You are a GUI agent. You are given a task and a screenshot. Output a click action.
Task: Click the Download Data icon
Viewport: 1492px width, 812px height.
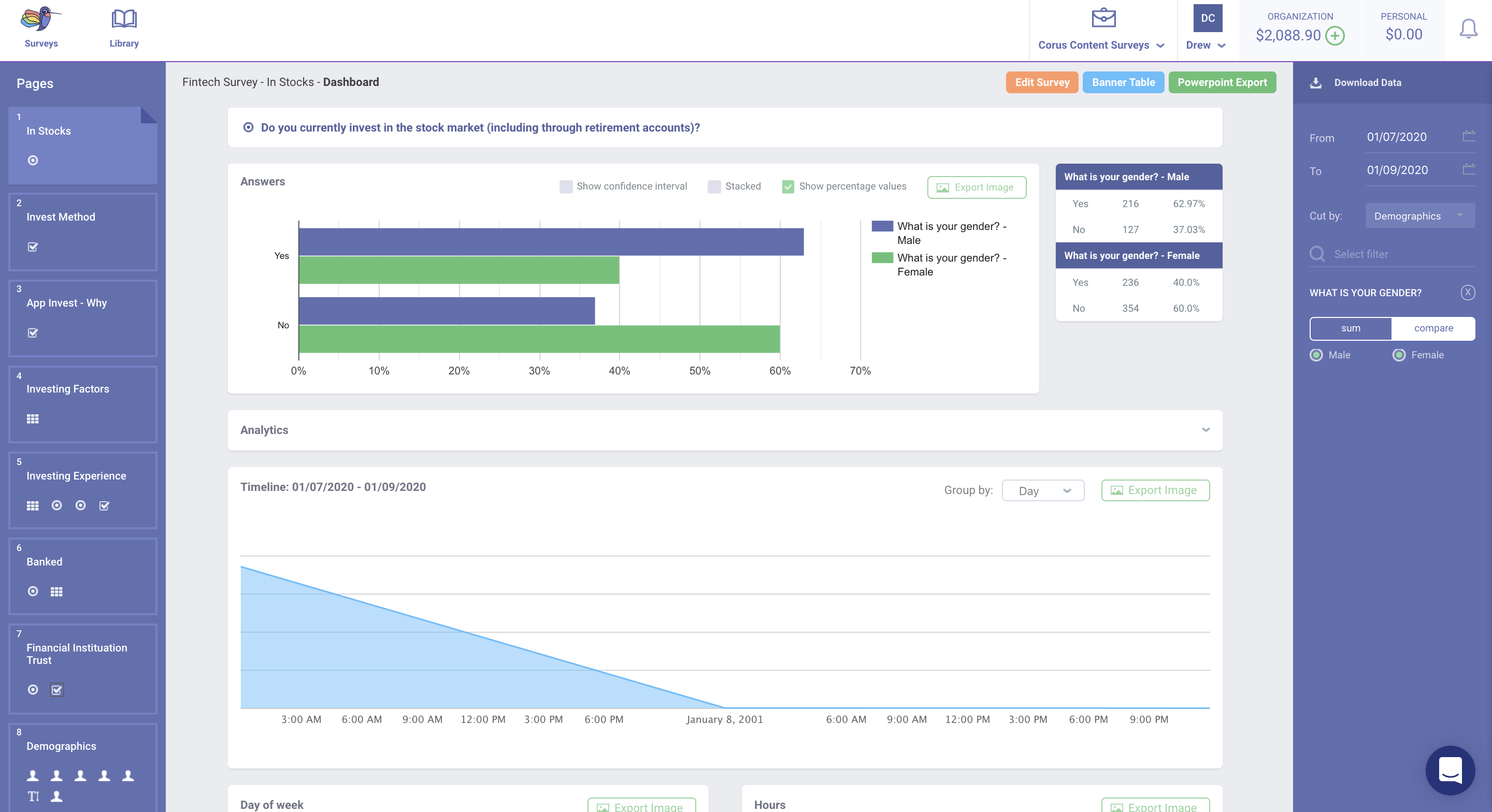click(1316, 83)
